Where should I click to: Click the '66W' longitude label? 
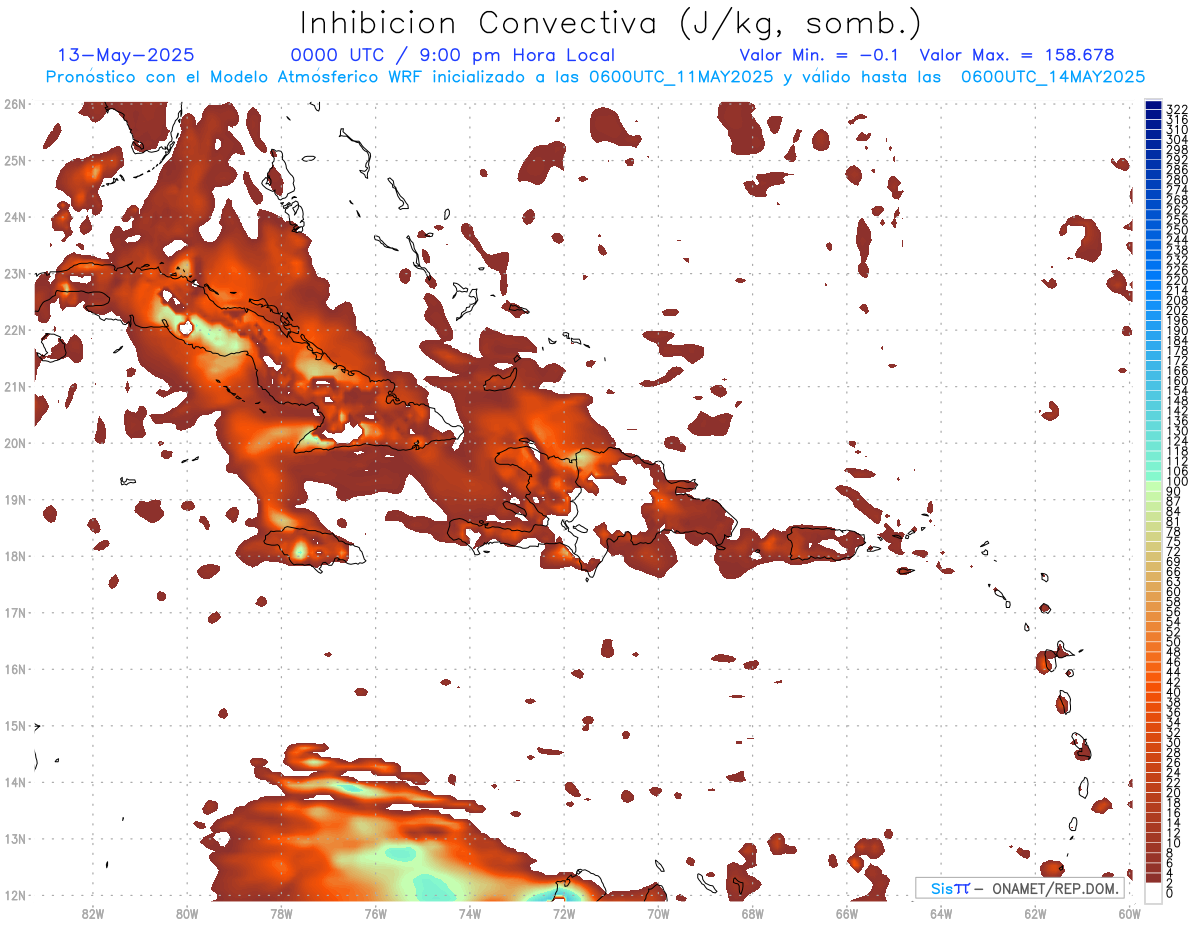click(x=847, y=913)
